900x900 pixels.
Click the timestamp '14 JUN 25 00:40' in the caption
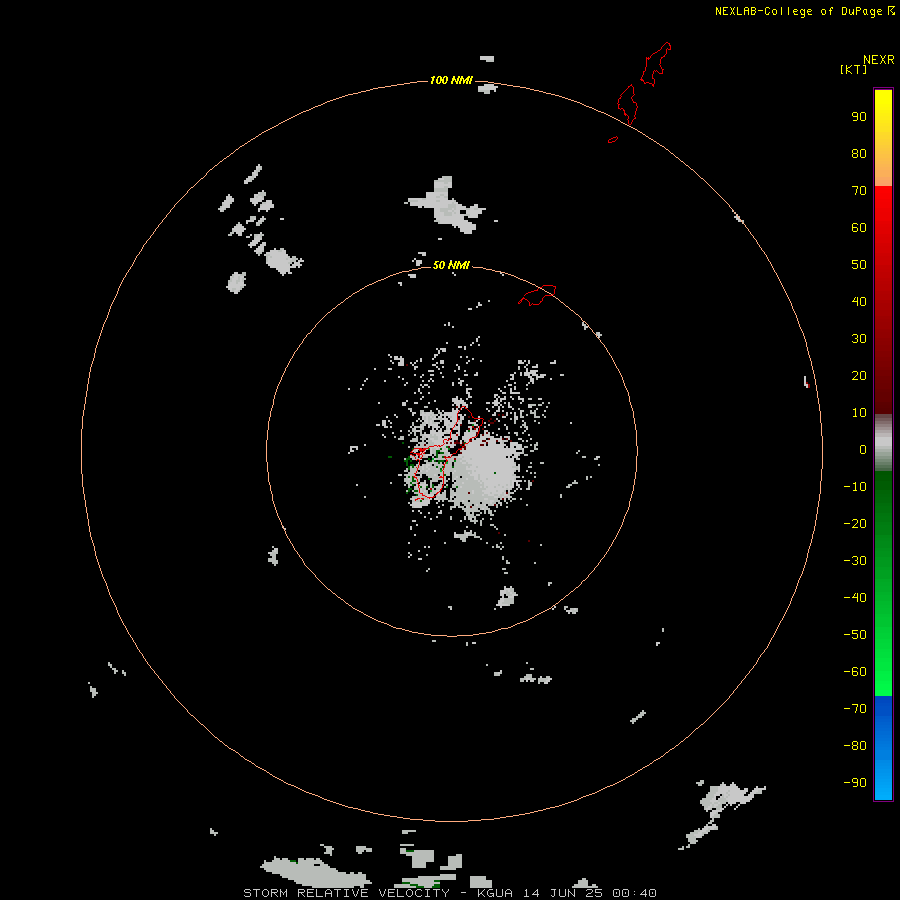(589, 893)
